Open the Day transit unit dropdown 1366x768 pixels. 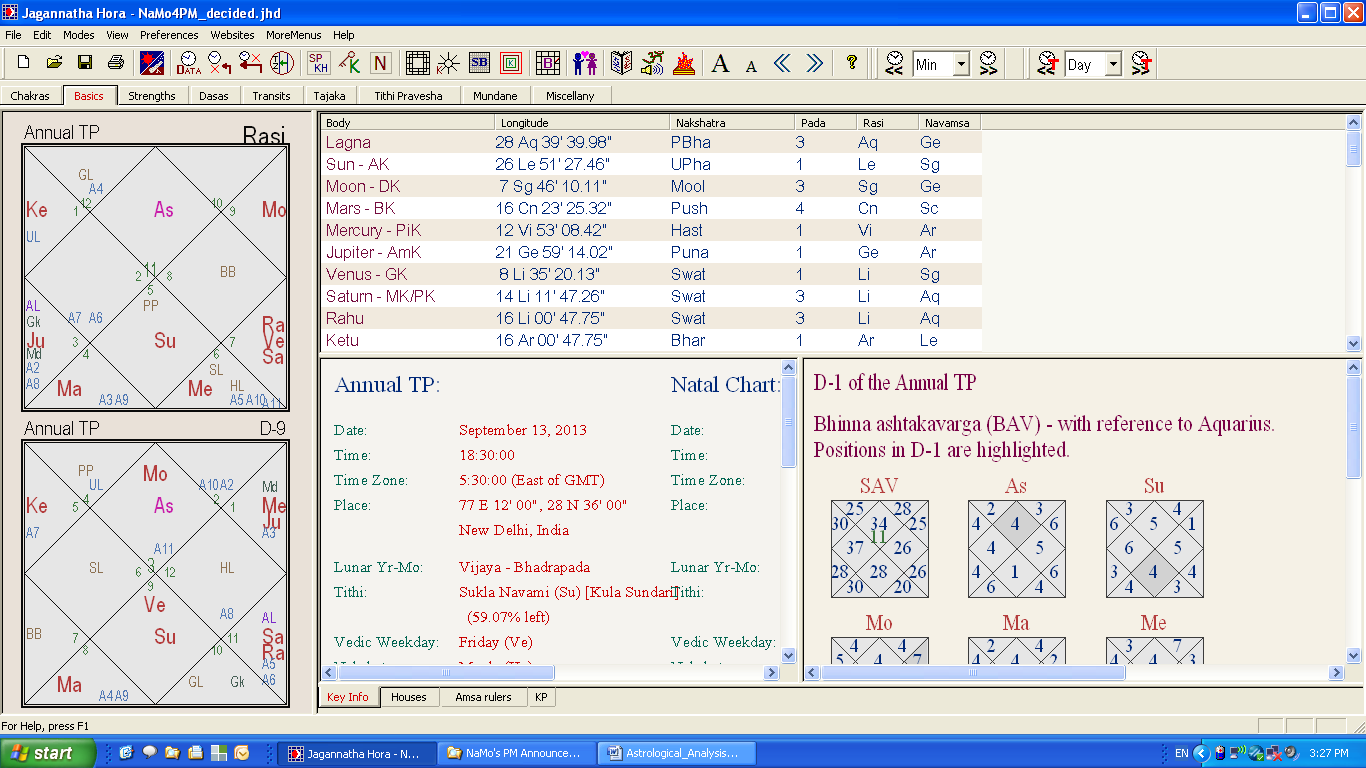pos(1113,64)
